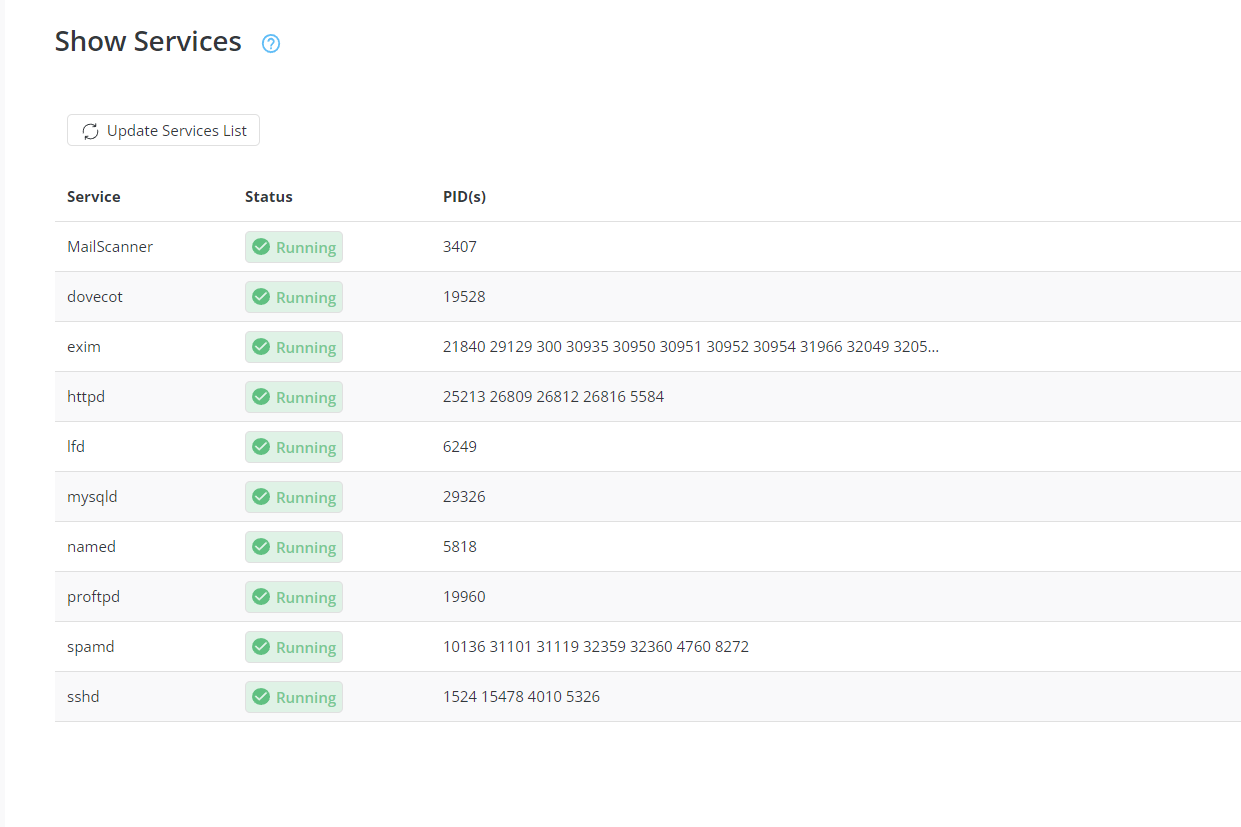Select the Service column header
Viewport: 1241px width, 827px height.
click(x=94, y=197)
